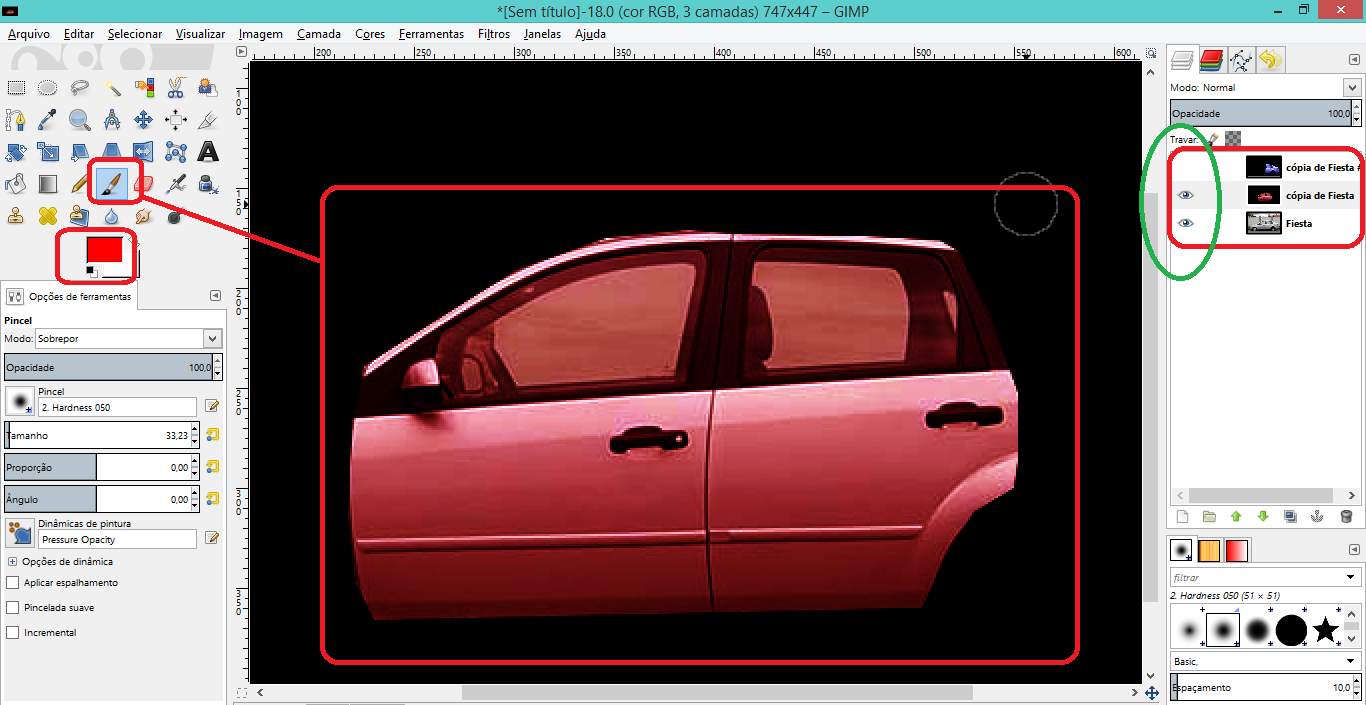The width and height of the screenshot is (1366, 705).
Task: Anchor the floating layer with anchor icon
Action: pos(1318,517)
